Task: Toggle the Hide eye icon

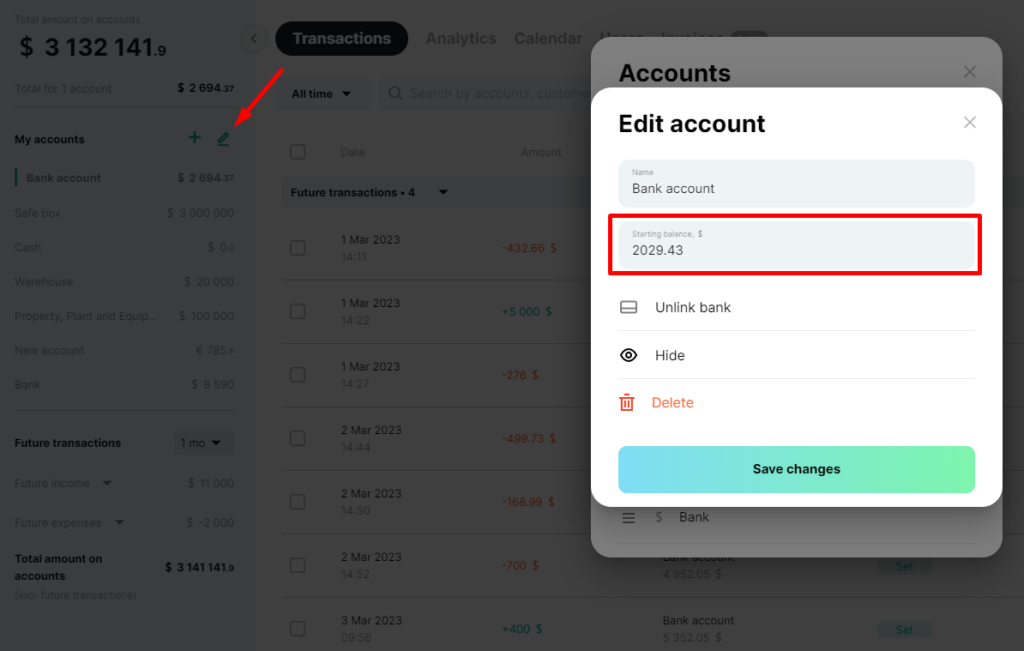Action: point(628,355)
